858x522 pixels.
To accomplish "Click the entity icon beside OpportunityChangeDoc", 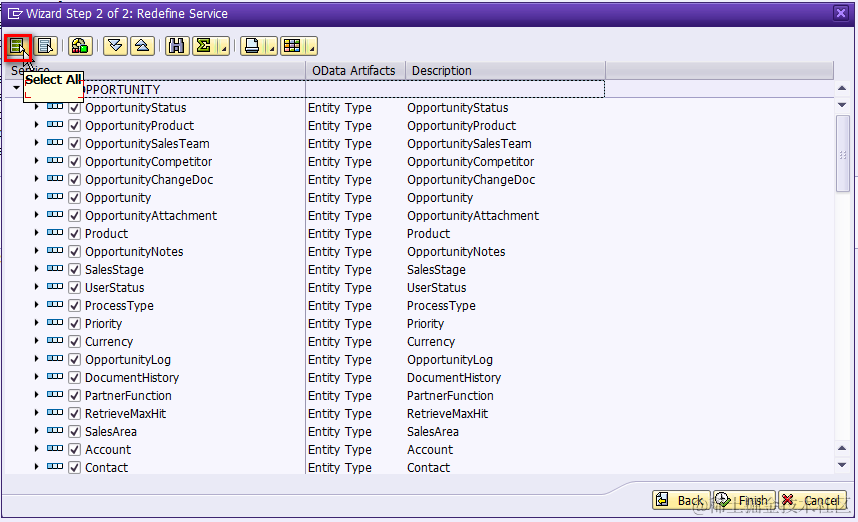I will click(x=55, y=179).
